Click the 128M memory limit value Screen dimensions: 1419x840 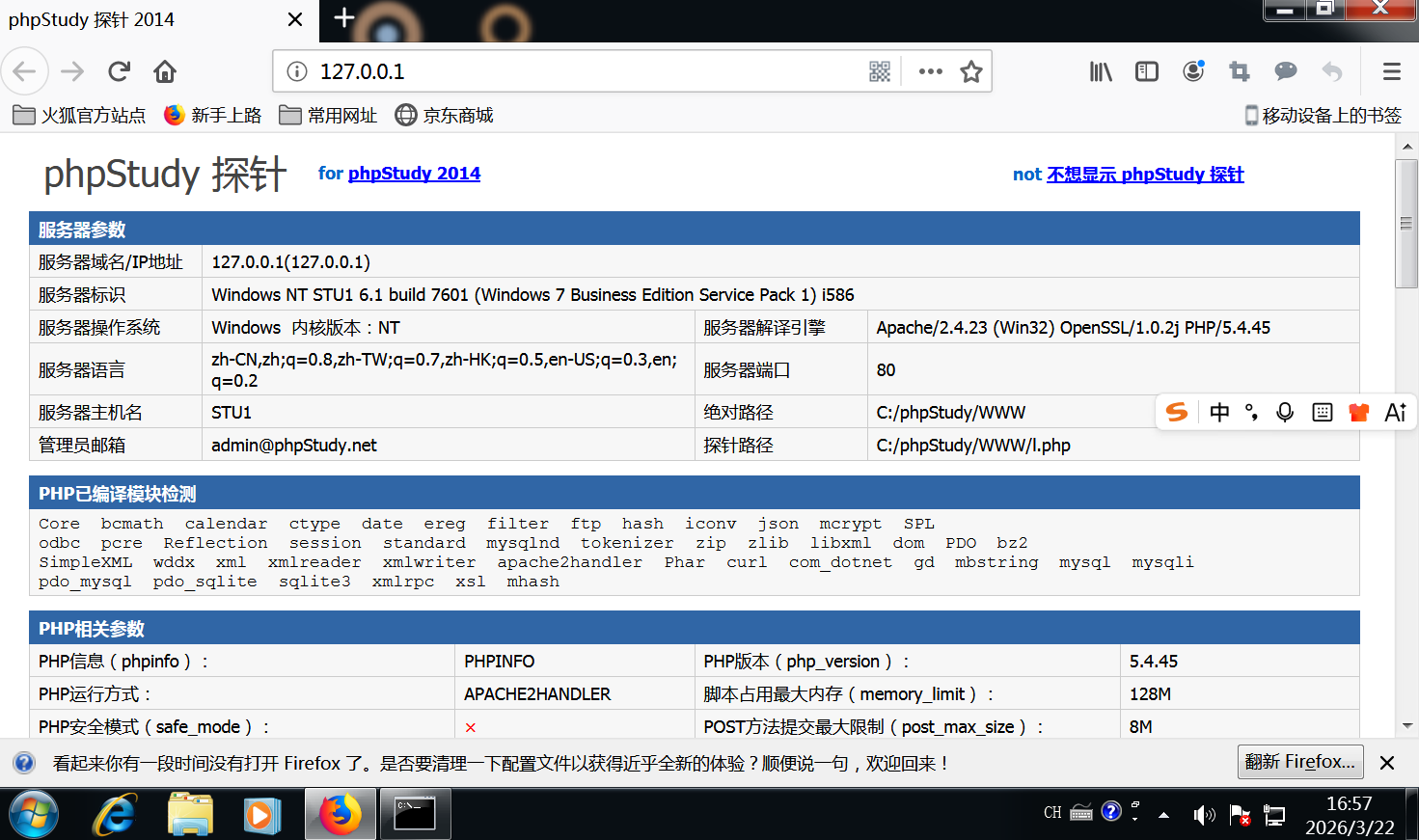(1150, 694)
